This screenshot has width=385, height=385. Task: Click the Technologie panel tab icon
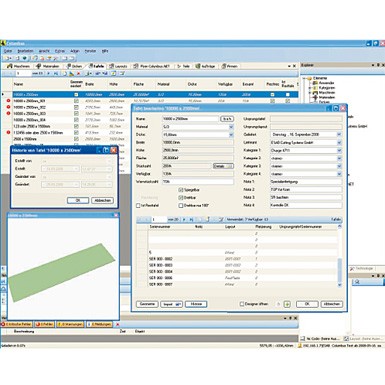pyautogui.click(x=352, y=268)
